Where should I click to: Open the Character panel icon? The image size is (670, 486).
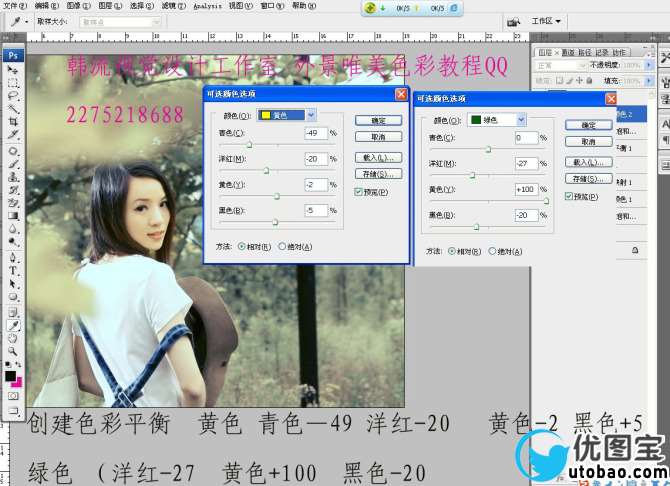(666, 124)
